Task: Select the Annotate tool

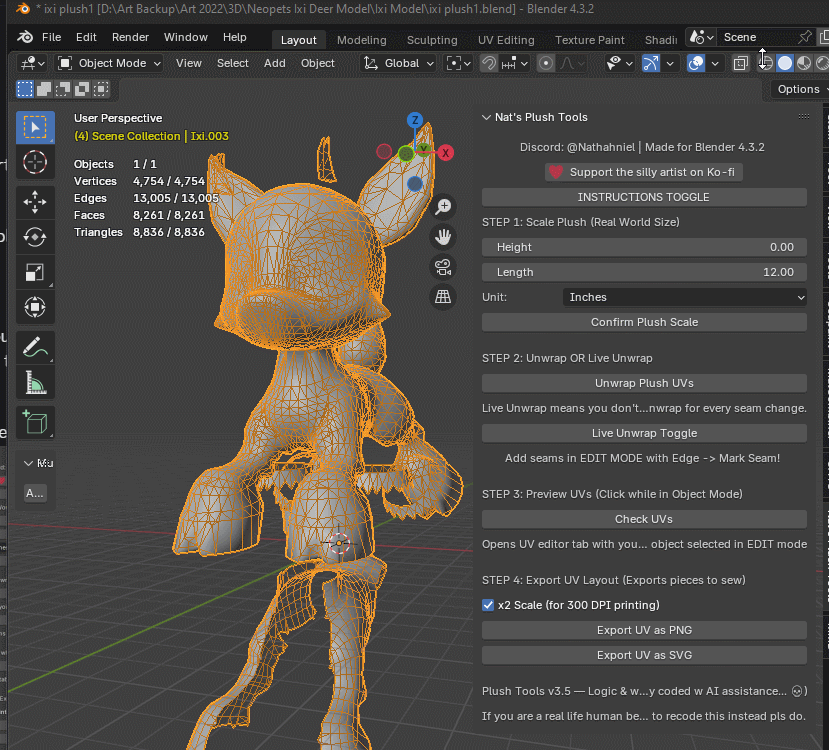Action: (35, 347)
